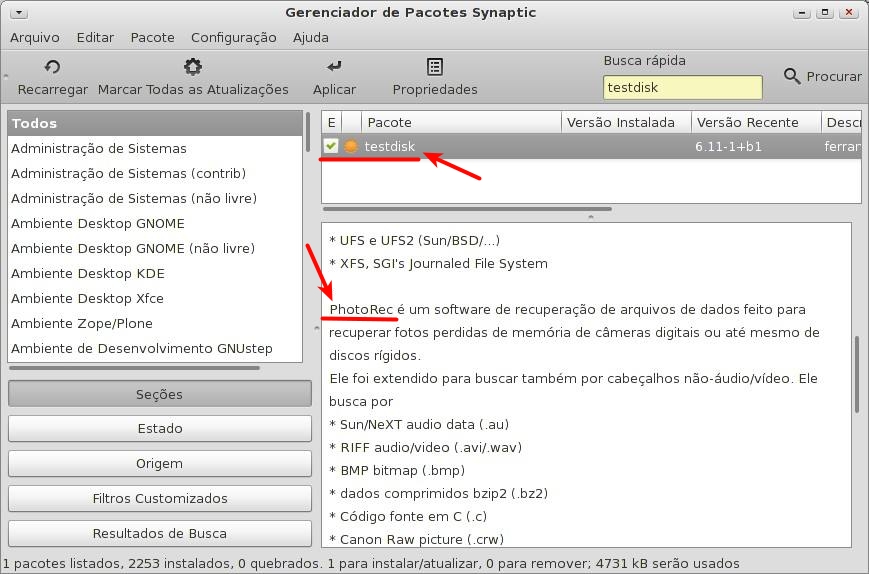Close the Synaptic window
Screen dimensions: 869x574
tap(849, 12)
